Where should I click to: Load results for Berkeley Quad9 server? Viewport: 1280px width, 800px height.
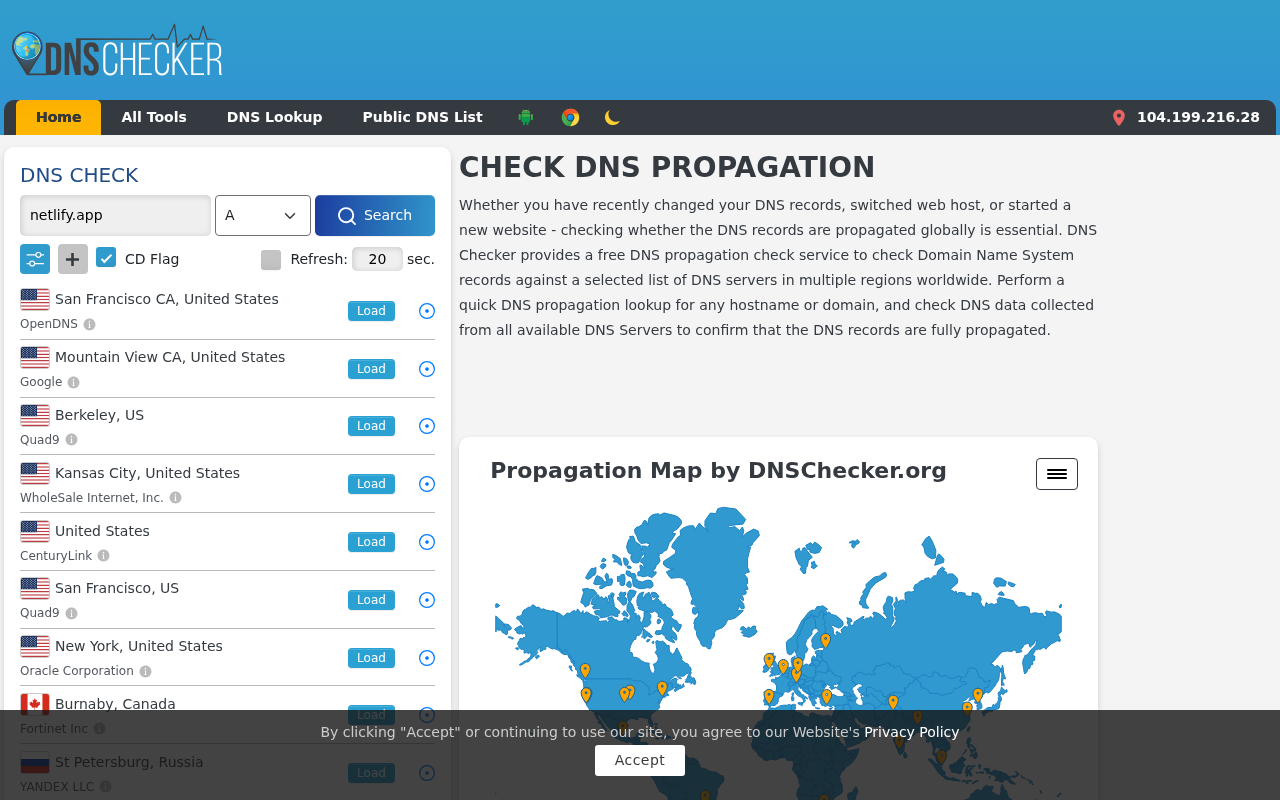[x=371, y=426]
